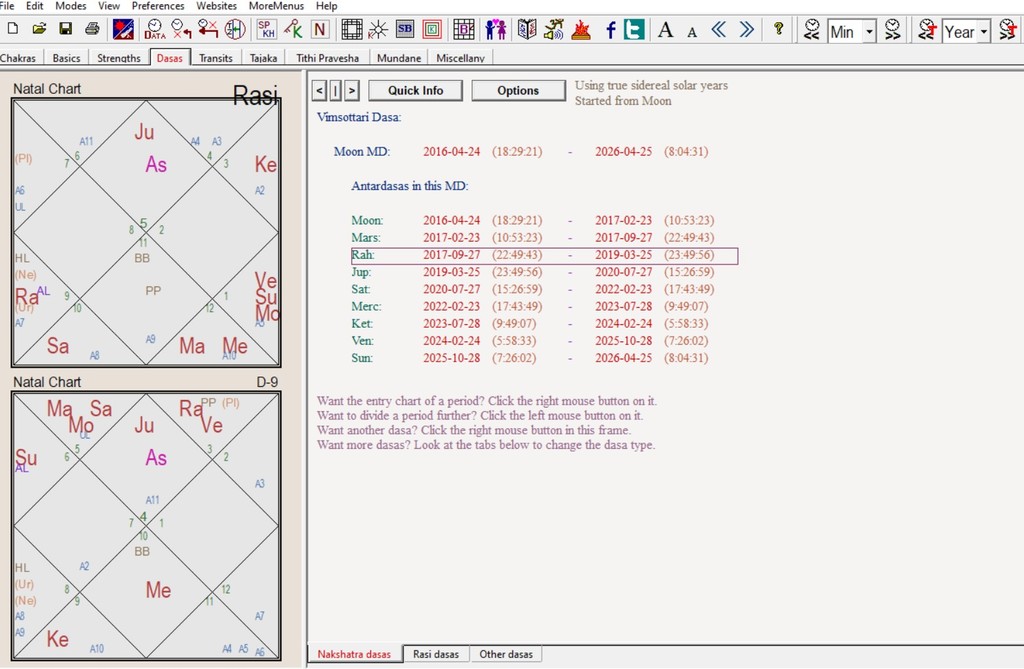The width and height of the screenshot is (1024, 669).
Task: Click the square grid chakra icon
Action: tap(351, 29)
